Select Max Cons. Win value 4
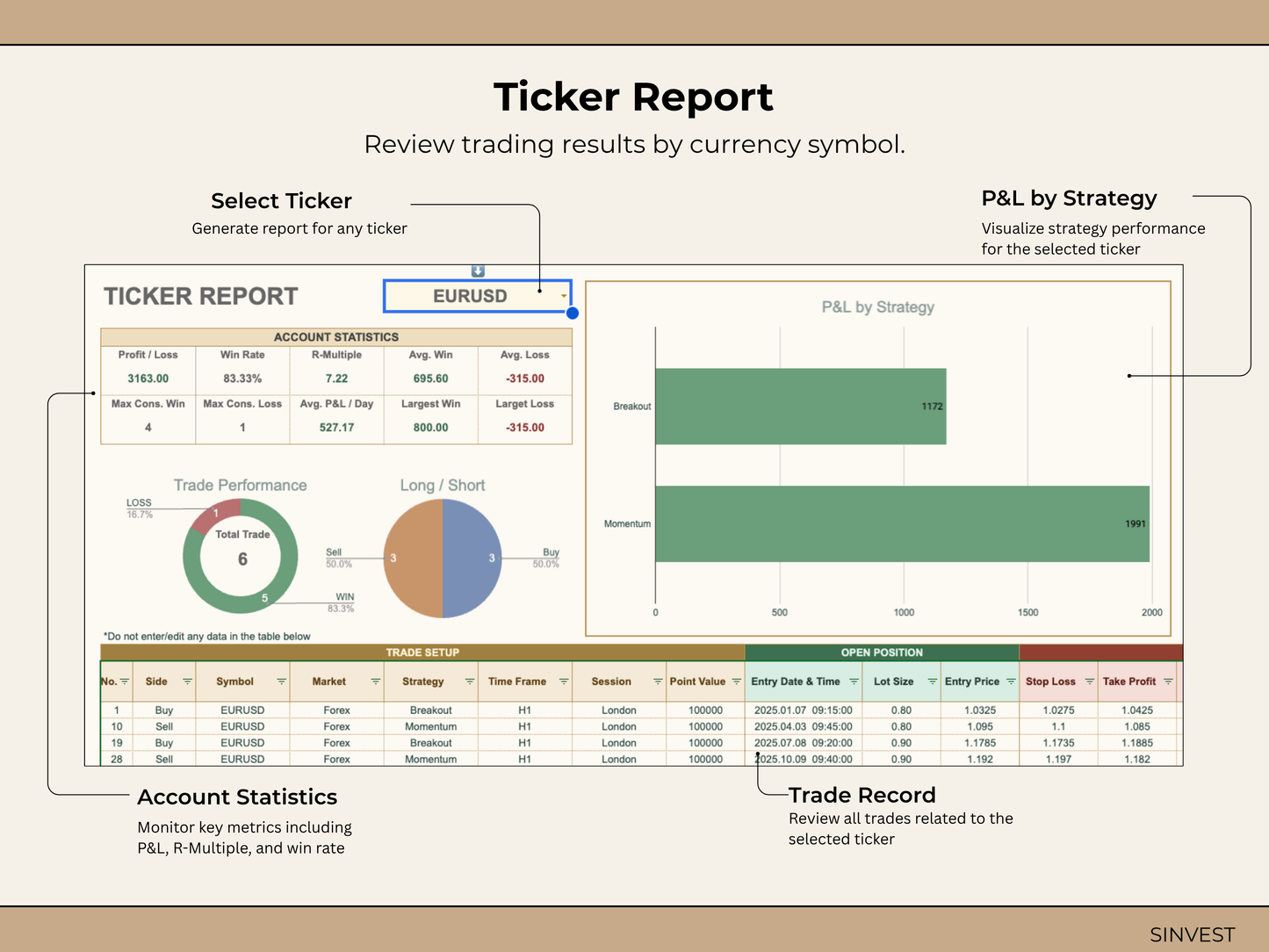Screen dimensions: 1269x952 click(148, 428)
